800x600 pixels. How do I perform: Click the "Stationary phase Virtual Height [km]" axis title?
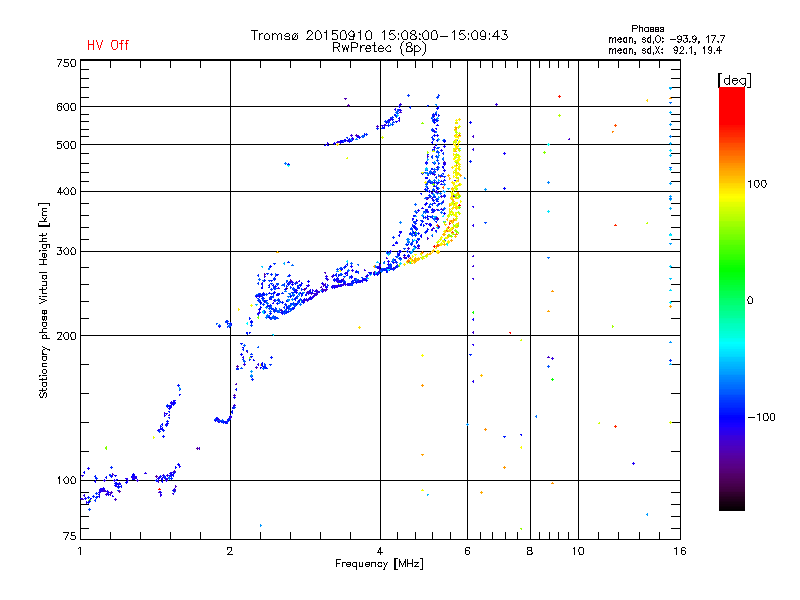pos(44,300)
